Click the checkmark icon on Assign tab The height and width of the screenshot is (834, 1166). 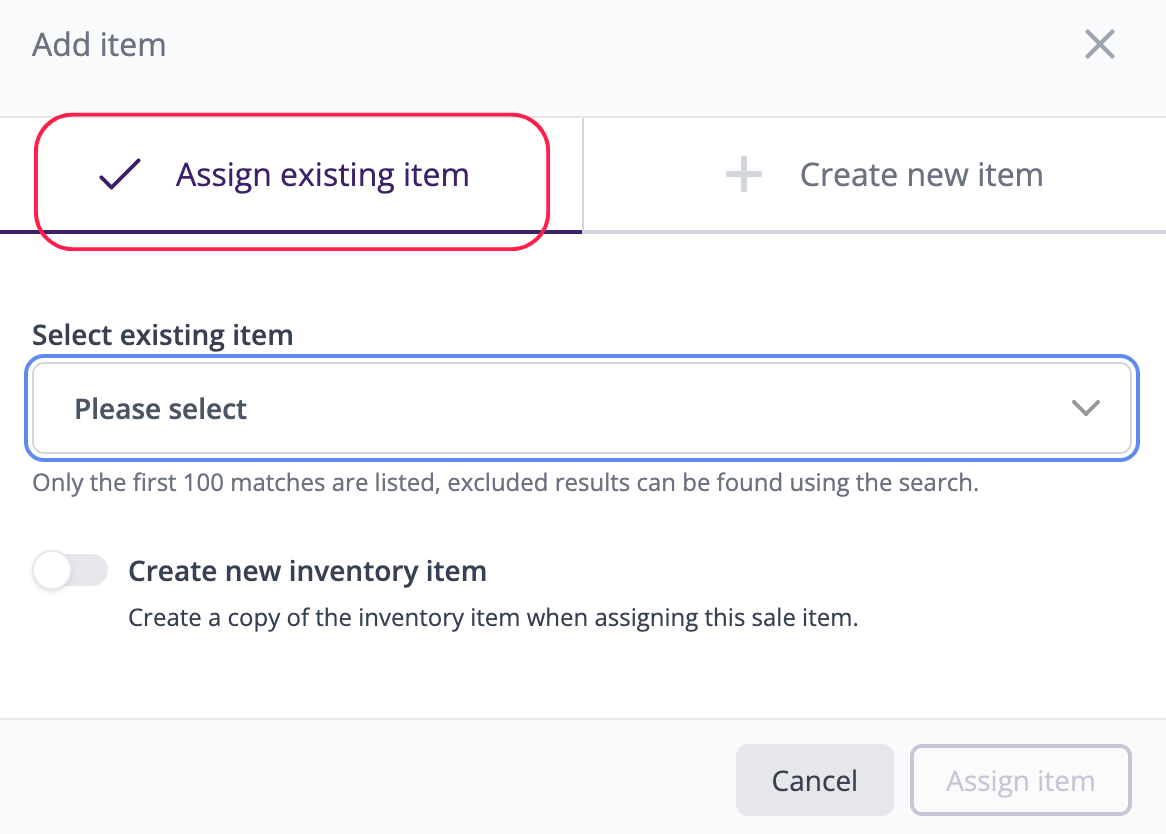[120, 175]
